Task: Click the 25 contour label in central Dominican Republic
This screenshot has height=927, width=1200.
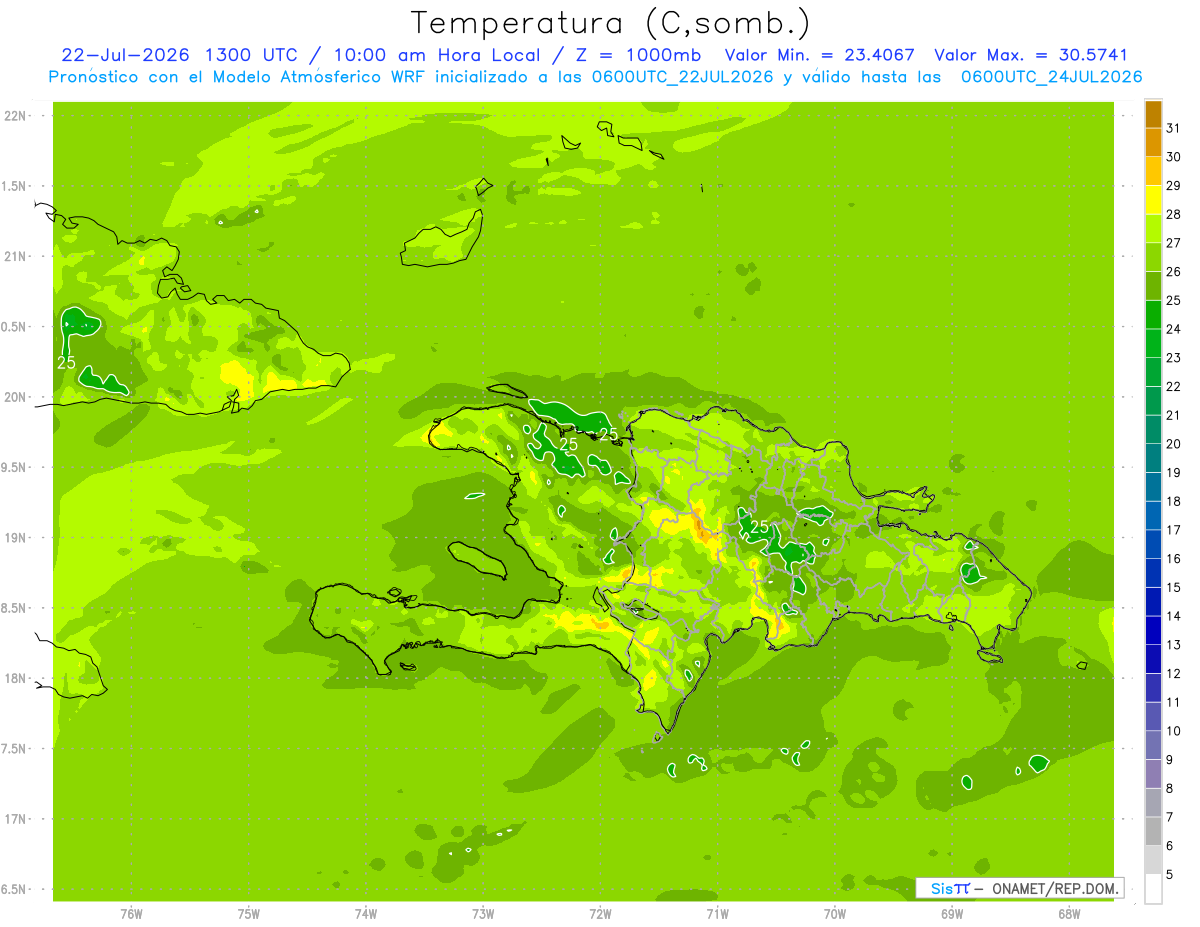Action: pos(759,526)
